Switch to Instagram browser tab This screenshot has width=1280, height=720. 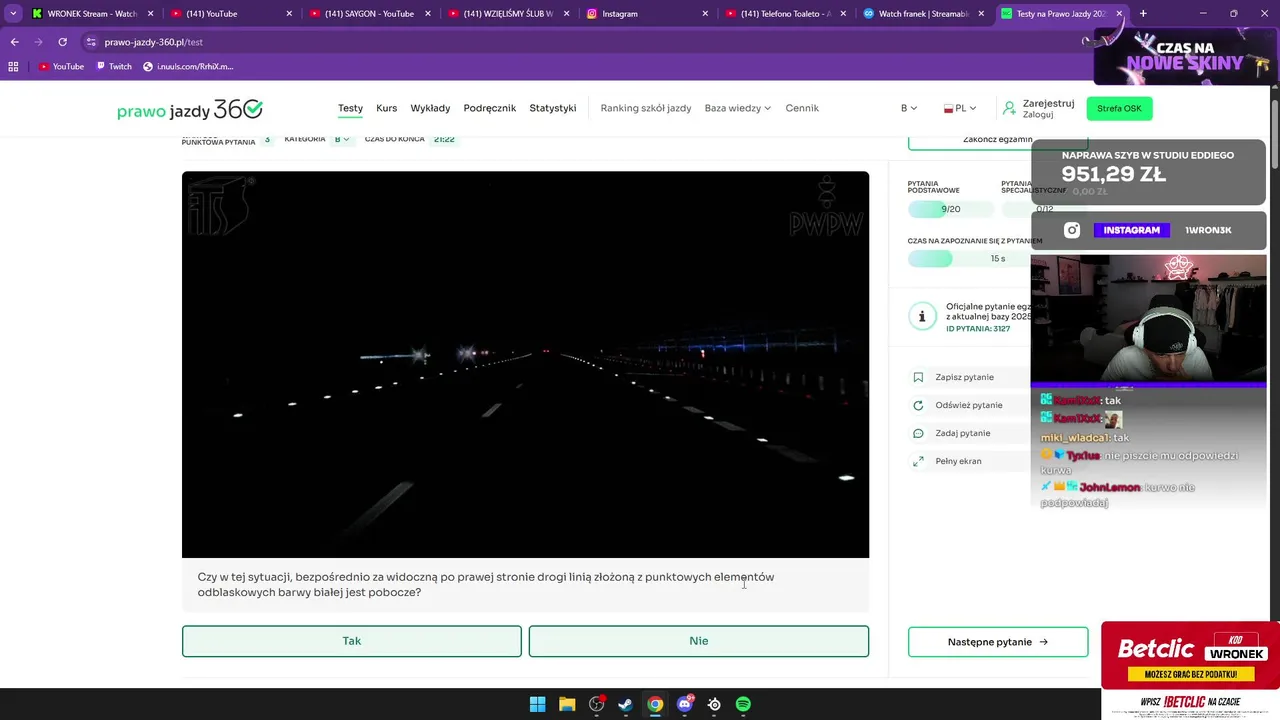645,14
